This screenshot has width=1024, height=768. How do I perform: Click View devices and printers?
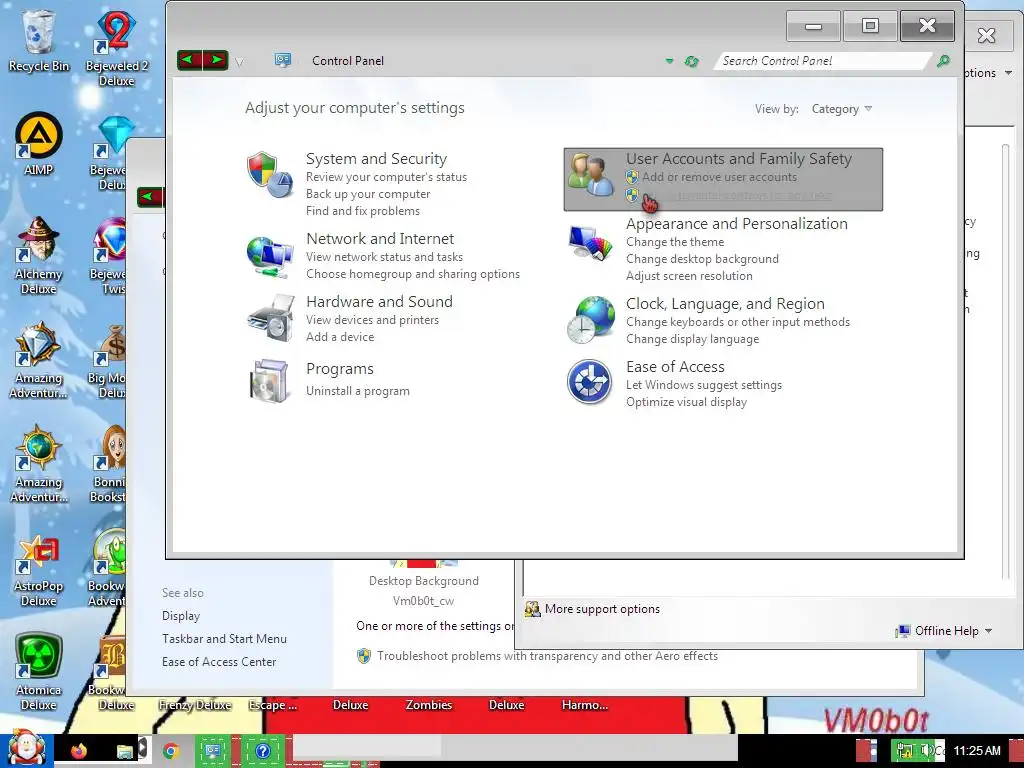(x=372, y=320)
